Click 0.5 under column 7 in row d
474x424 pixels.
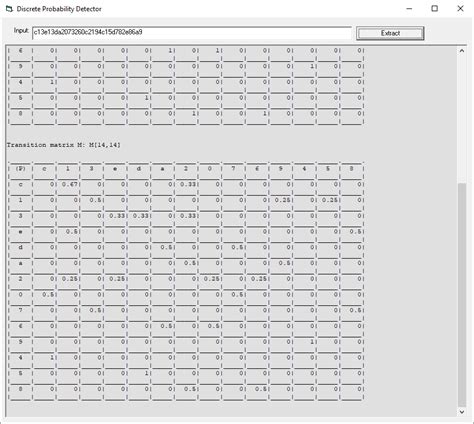click(x=237, y=247)
